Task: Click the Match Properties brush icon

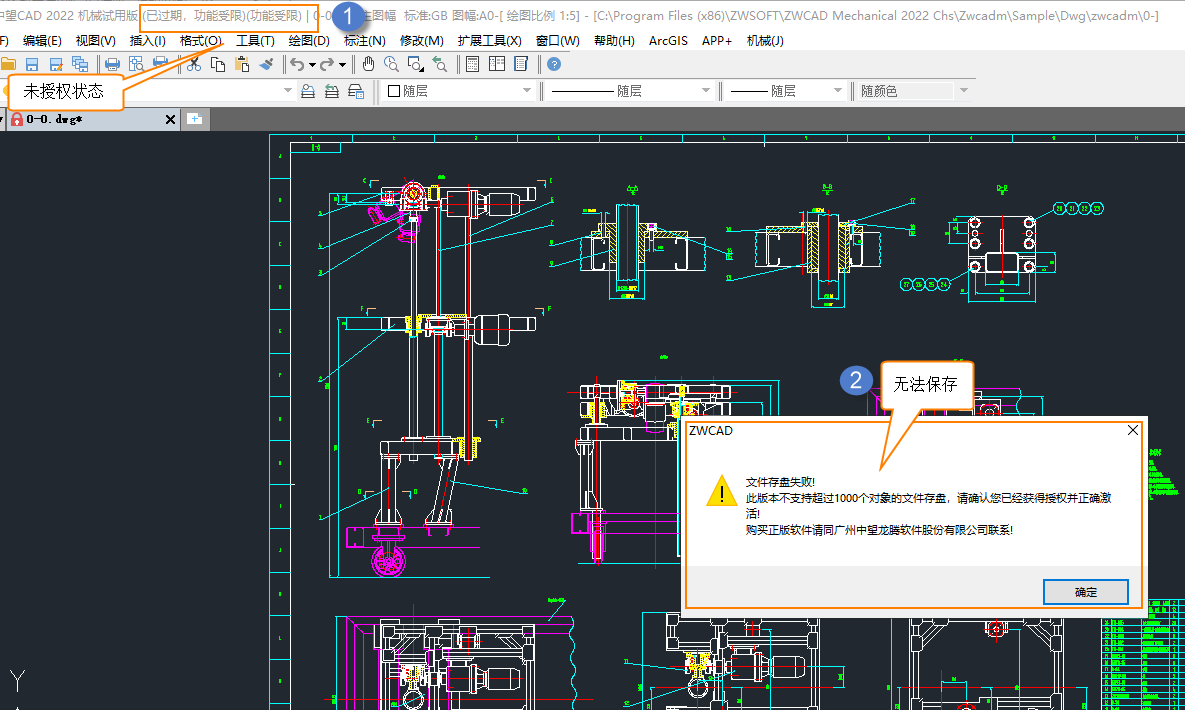Action: 266,64
